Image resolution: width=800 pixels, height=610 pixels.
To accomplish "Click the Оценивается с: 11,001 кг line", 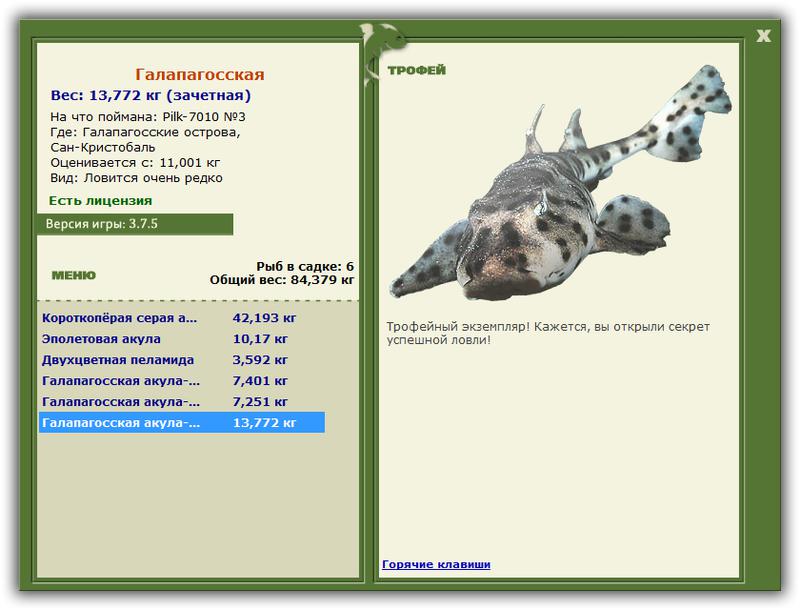I will (x=135, y=163).
